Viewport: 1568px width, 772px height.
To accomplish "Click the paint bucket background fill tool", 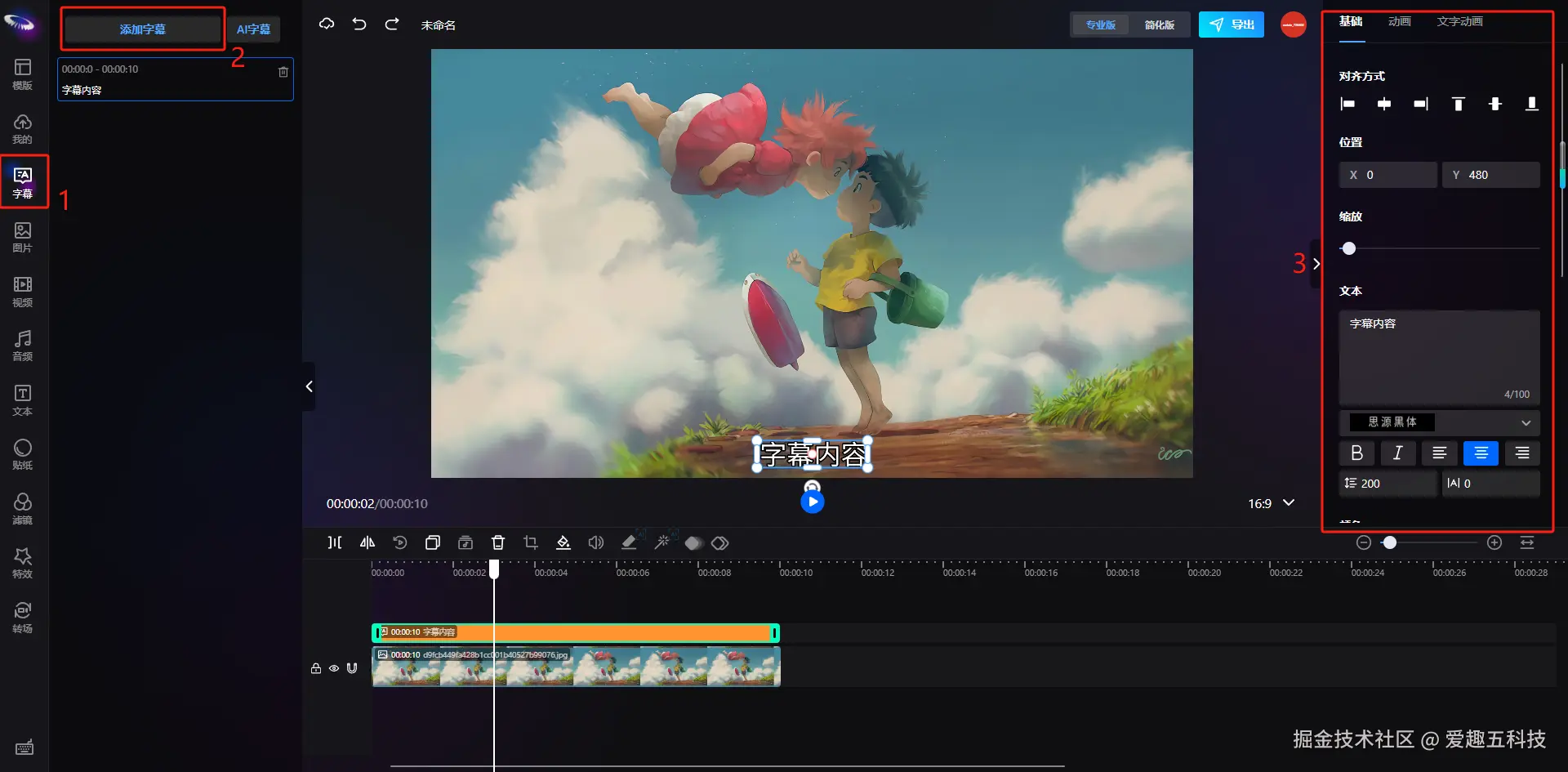I will coord(563,542).
